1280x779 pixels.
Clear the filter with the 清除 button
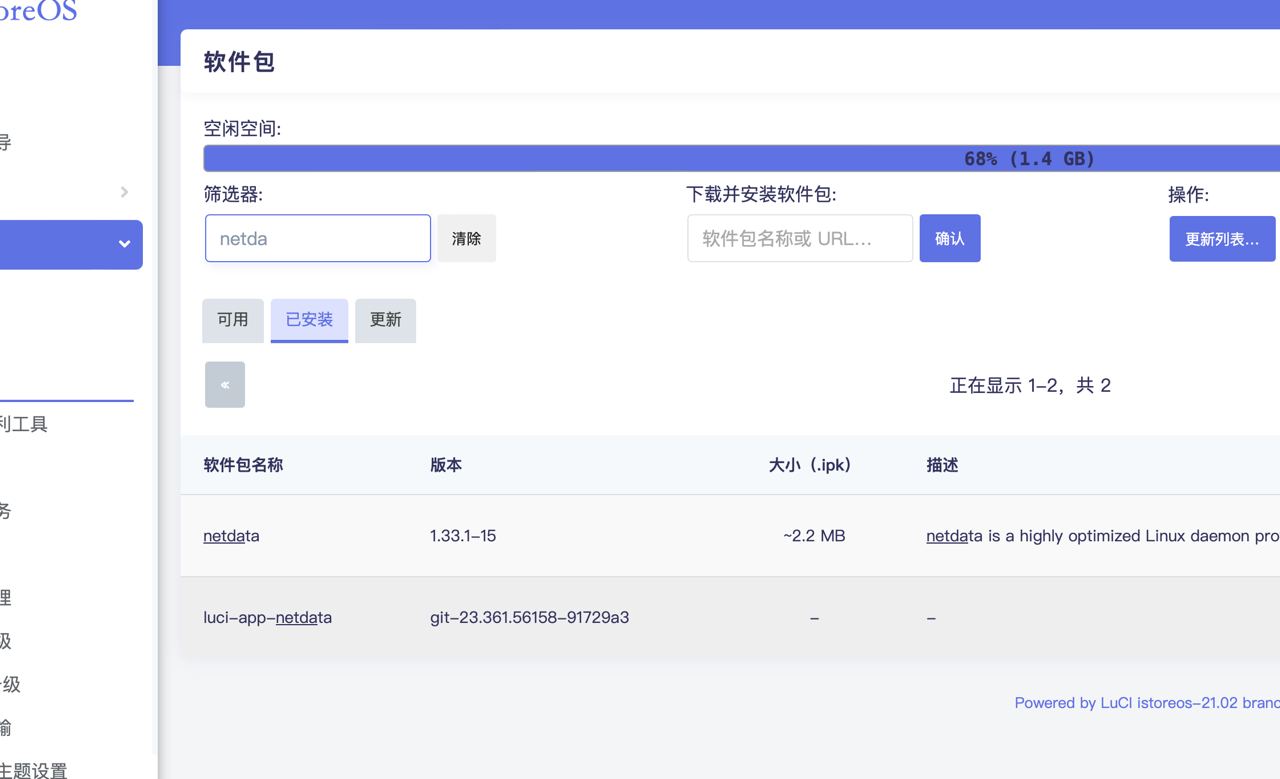[x=466, y=238]
